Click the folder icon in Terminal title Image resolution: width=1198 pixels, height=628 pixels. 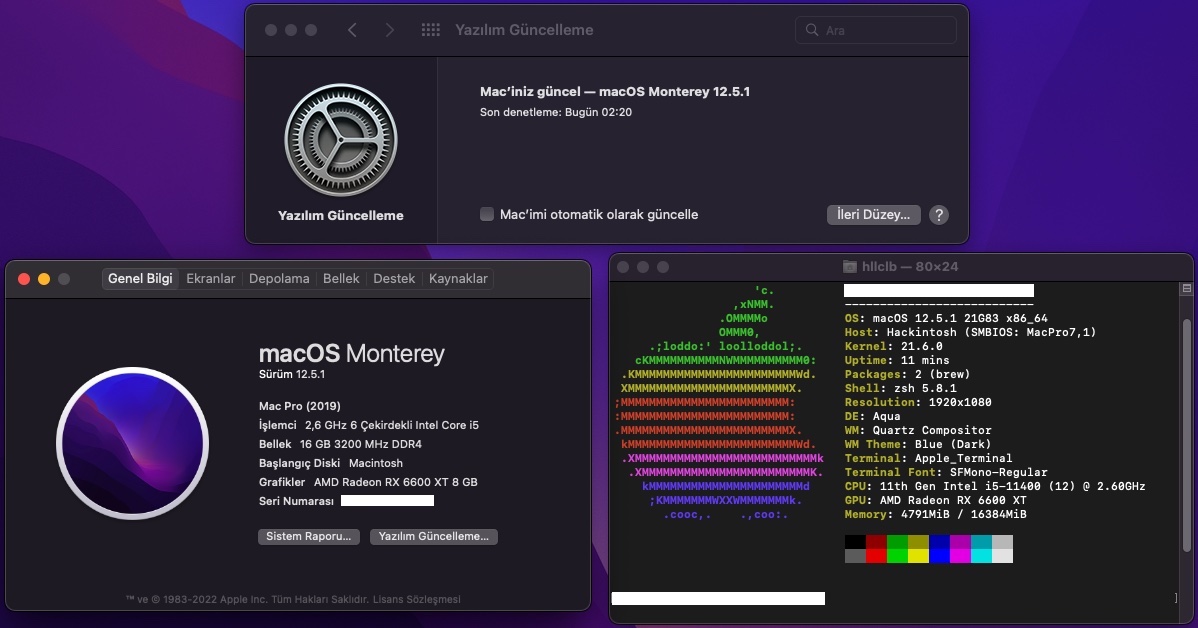point(850,267)
